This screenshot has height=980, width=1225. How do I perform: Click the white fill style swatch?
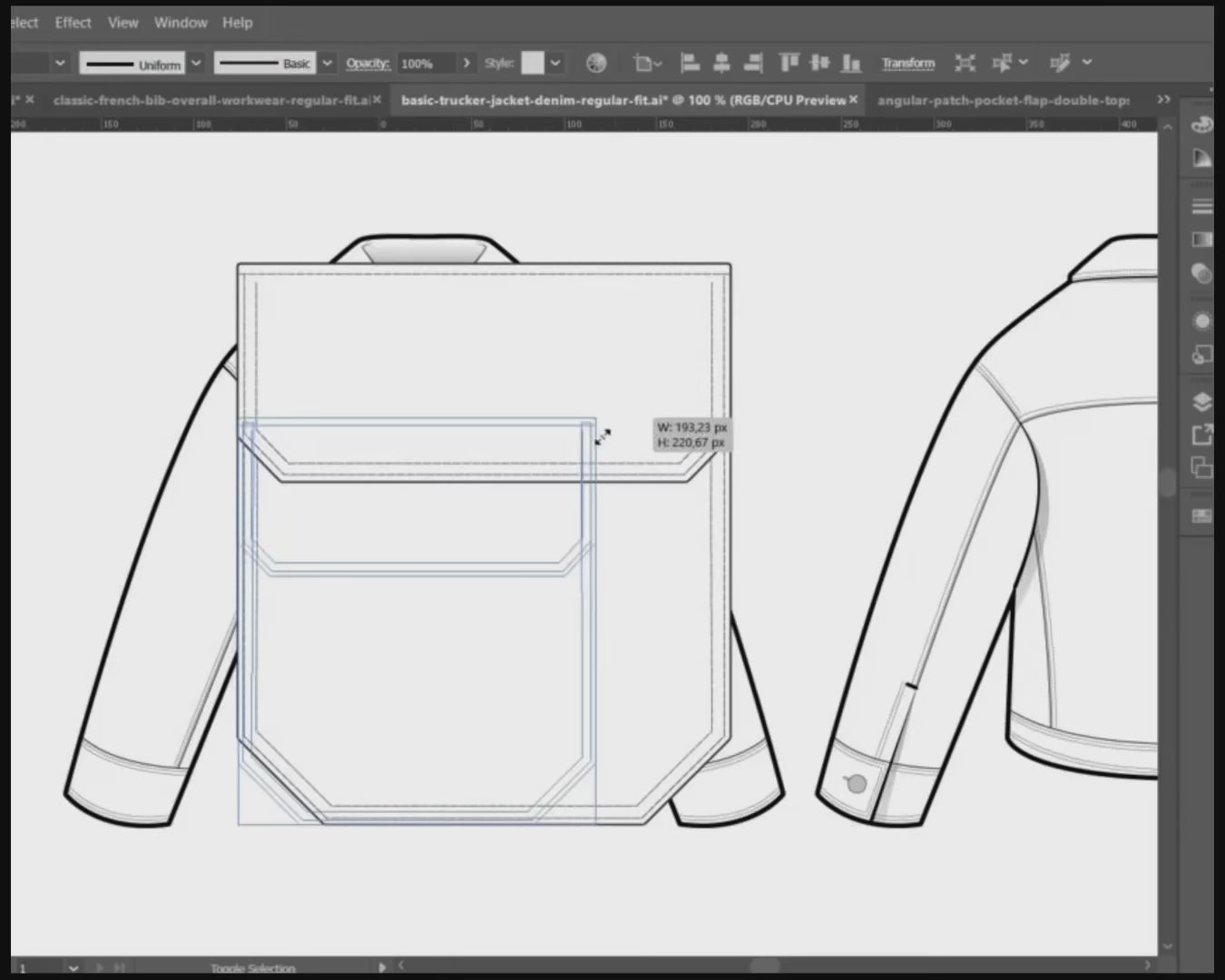[x=534, y=63]
